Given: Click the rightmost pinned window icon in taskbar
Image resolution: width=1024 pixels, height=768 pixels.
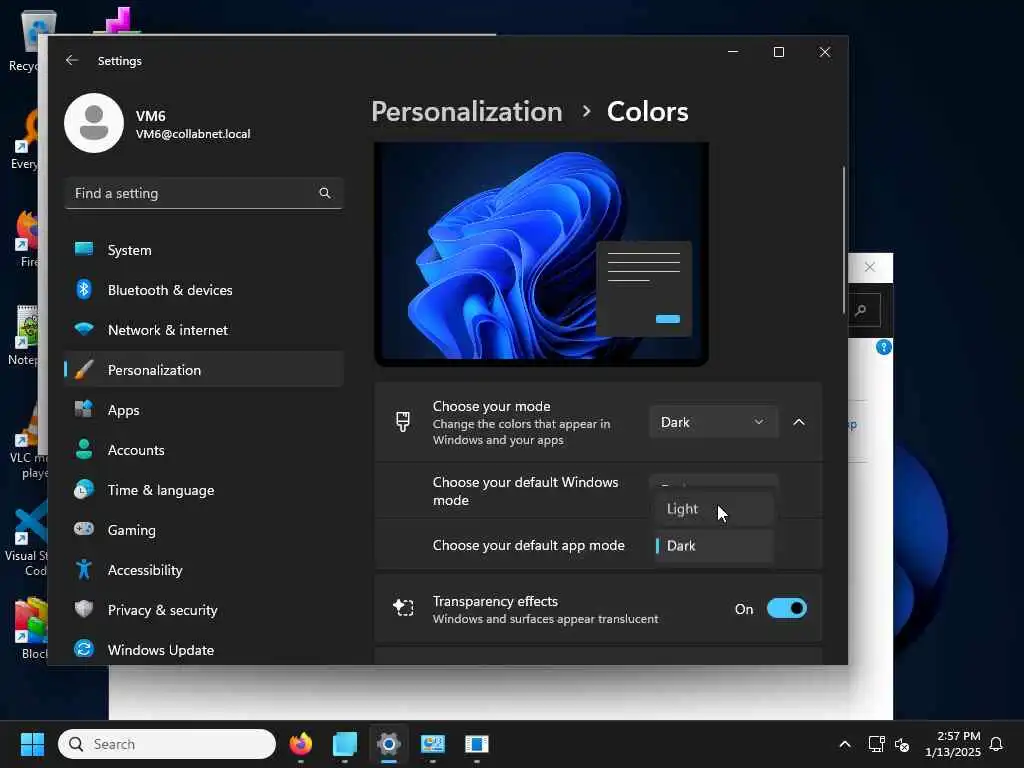Looking at the screenshot, I should click(477, 744).
